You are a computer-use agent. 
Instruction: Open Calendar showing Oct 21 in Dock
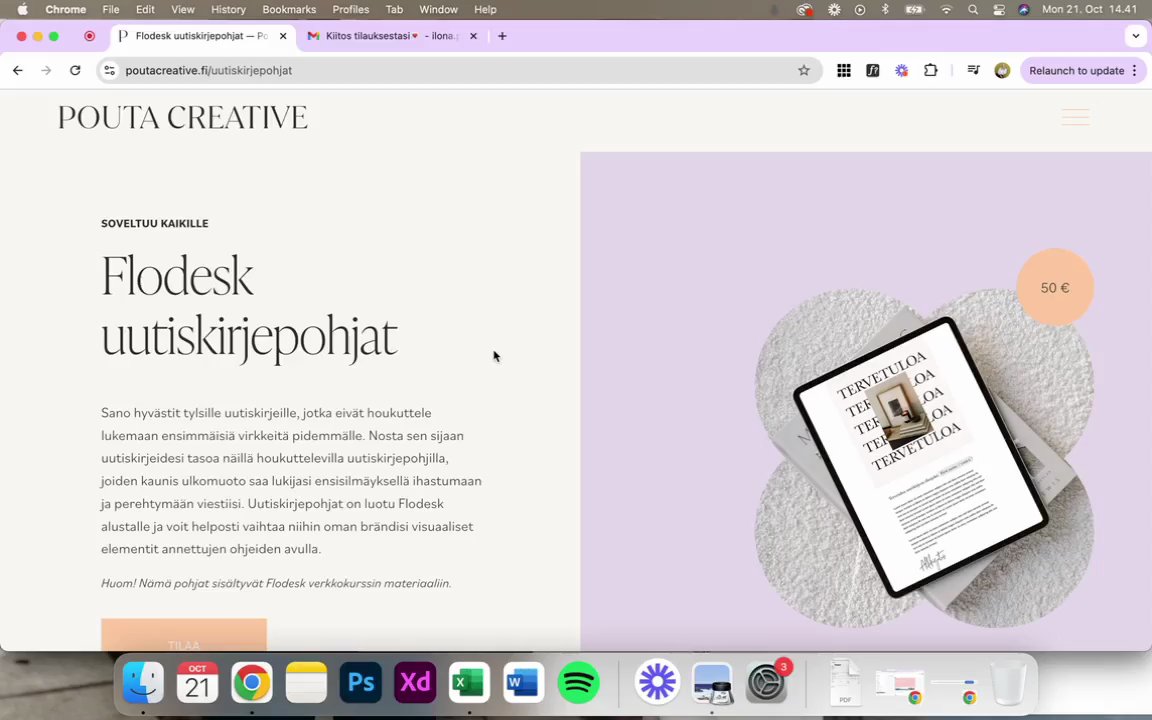tap(198, 683)
